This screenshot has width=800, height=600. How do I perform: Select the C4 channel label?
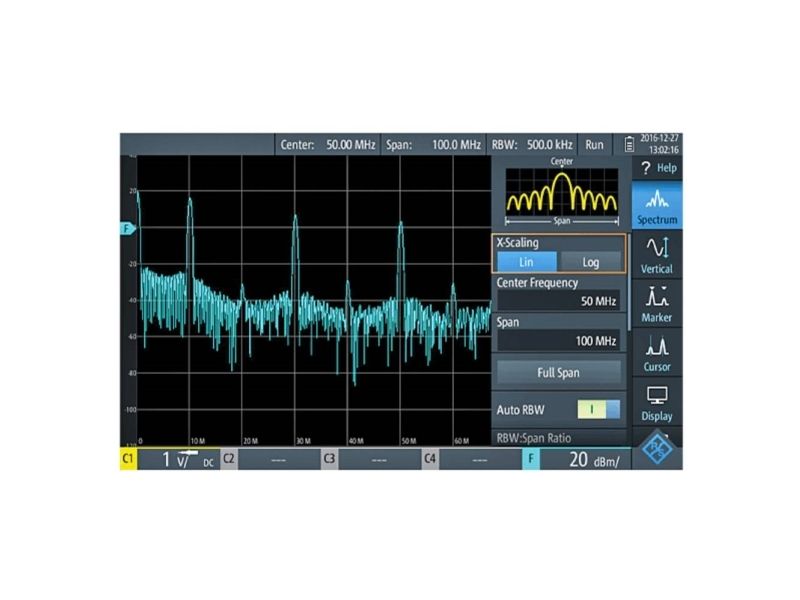click(x=430, y=459)
